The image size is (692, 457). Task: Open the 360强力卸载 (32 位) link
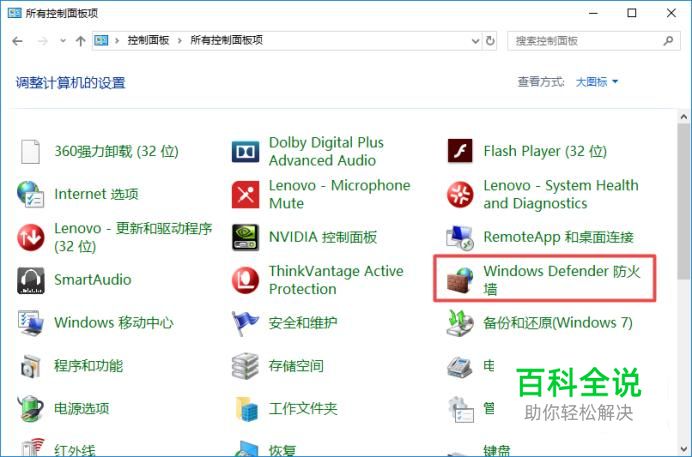pyautogui.click(x=117, y=151)
